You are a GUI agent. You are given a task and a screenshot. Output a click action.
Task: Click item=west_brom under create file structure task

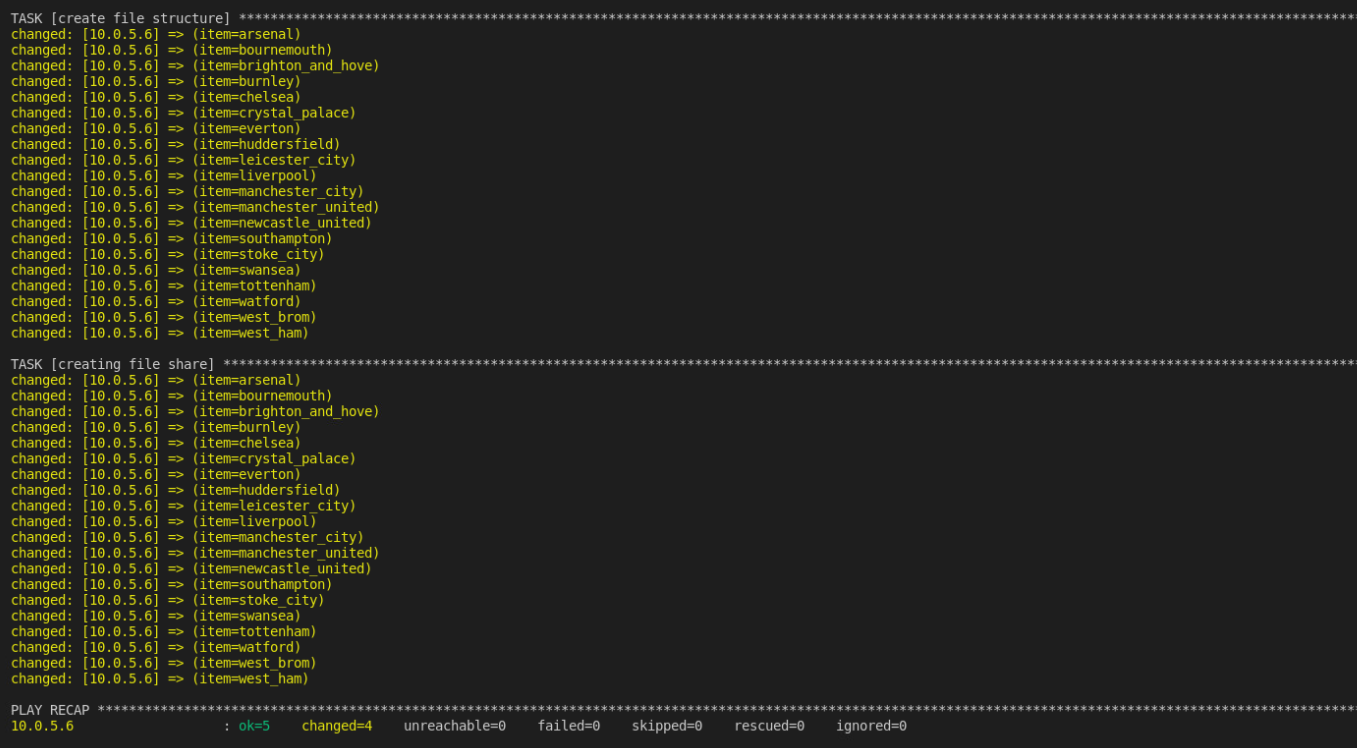[254, 317]
